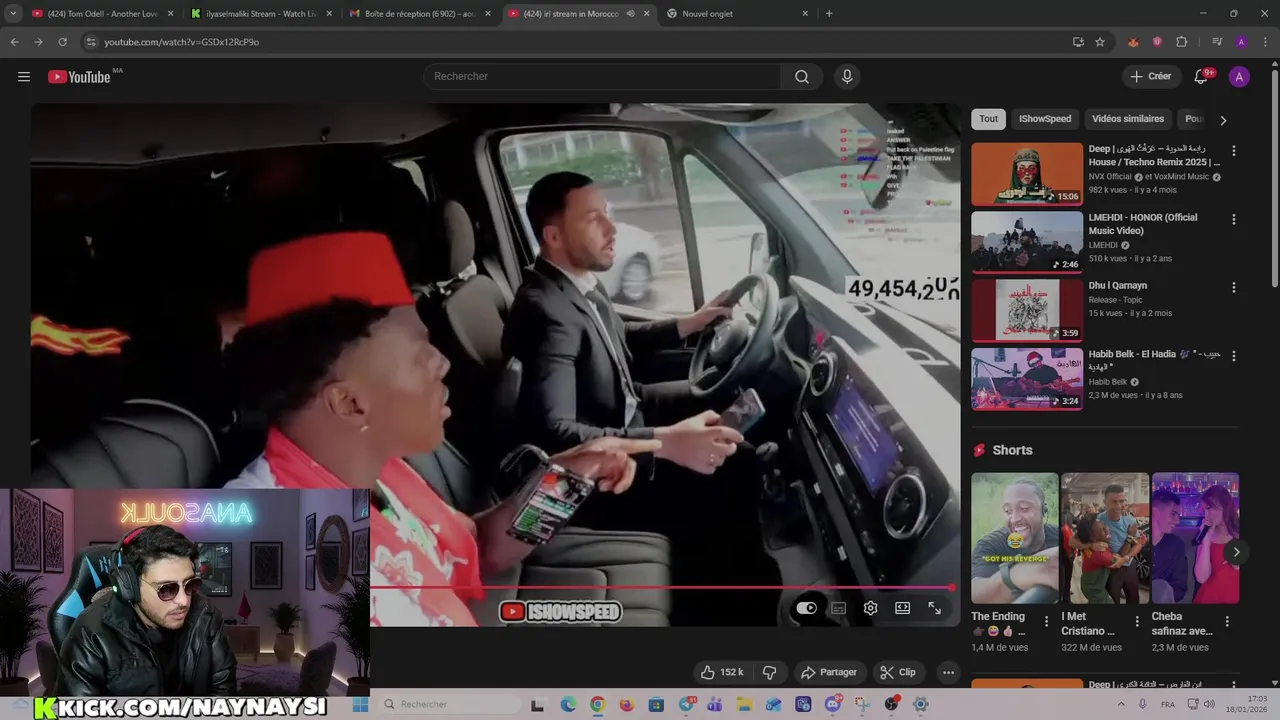This screenshot has height=720, width=1280.
Task: Enter fullscreen in the video player
Action: 934,608
